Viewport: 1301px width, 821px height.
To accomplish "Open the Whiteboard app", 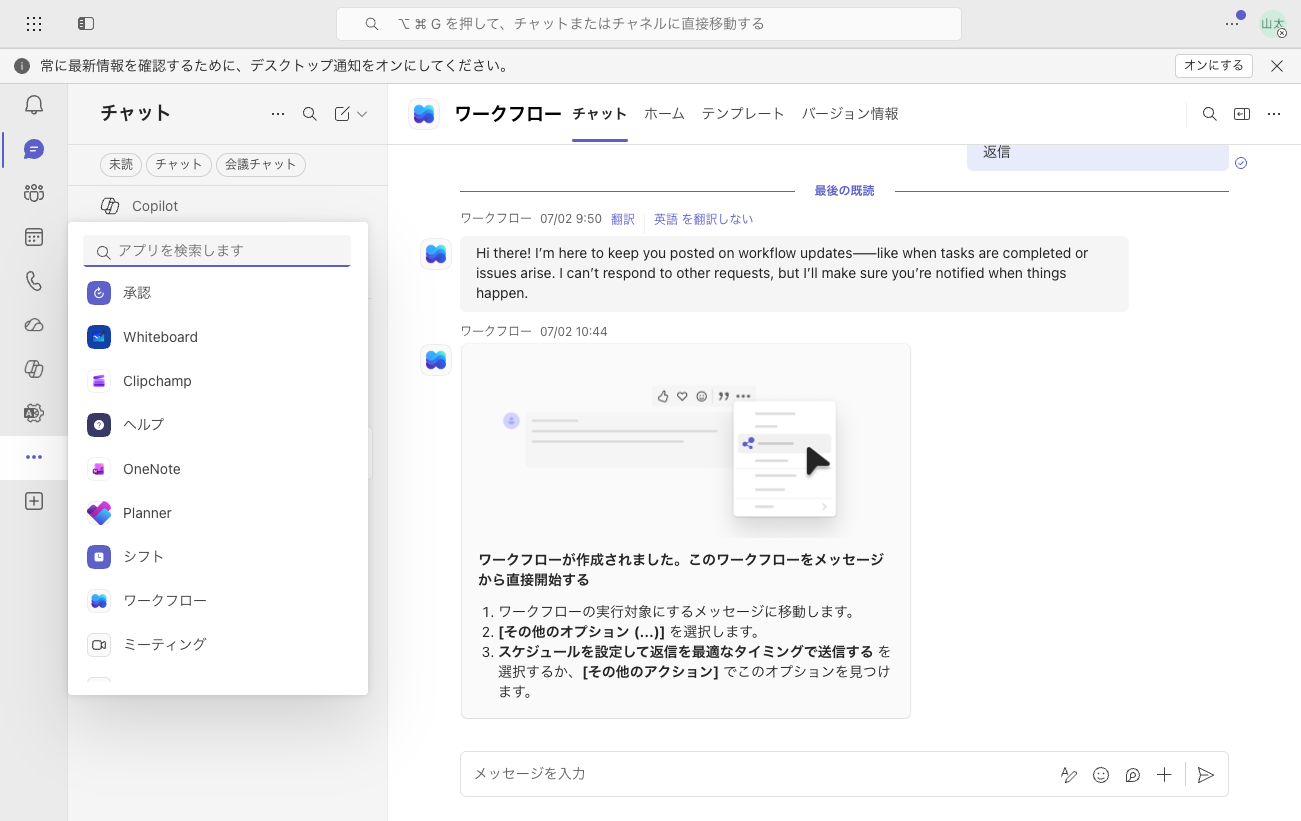I will click(x=218, y=337).
